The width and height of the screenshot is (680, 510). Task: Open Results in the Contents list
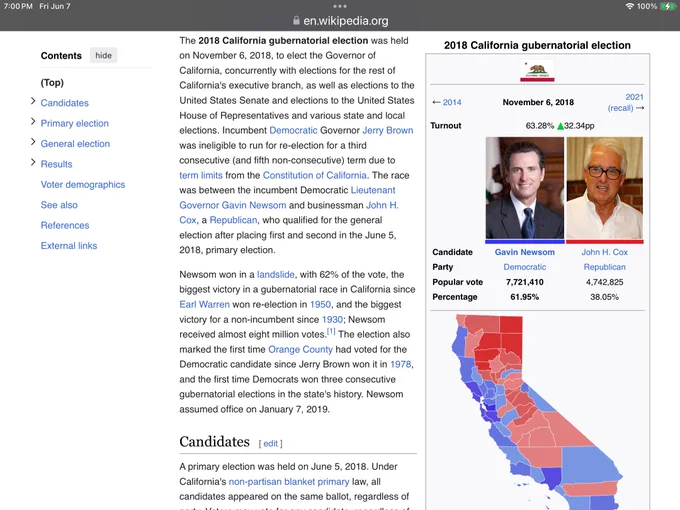point(56,164)
